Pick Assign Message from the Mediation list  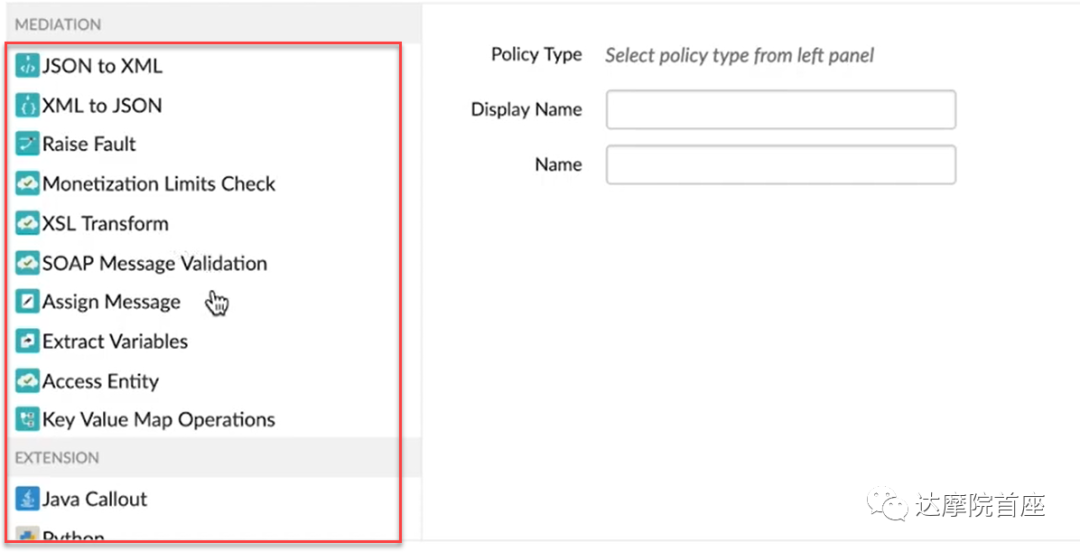coord(111,302)
